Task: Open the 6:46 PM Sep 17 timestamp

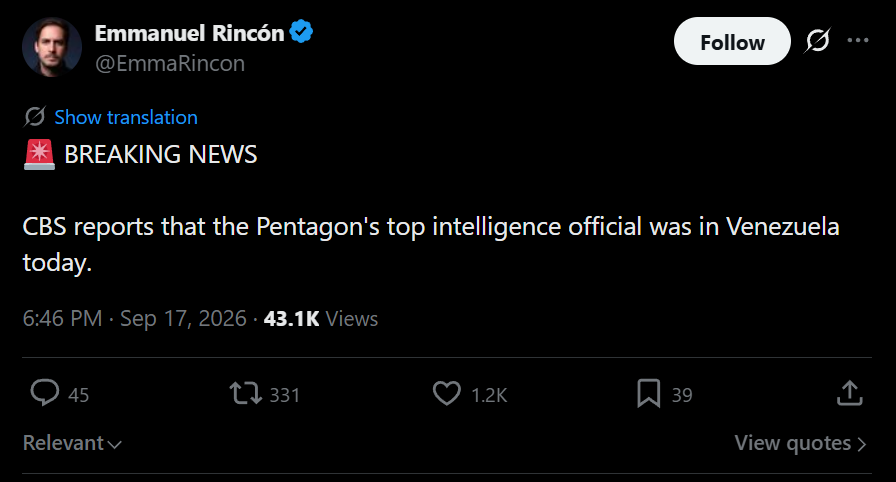Action: pos(134,318)
